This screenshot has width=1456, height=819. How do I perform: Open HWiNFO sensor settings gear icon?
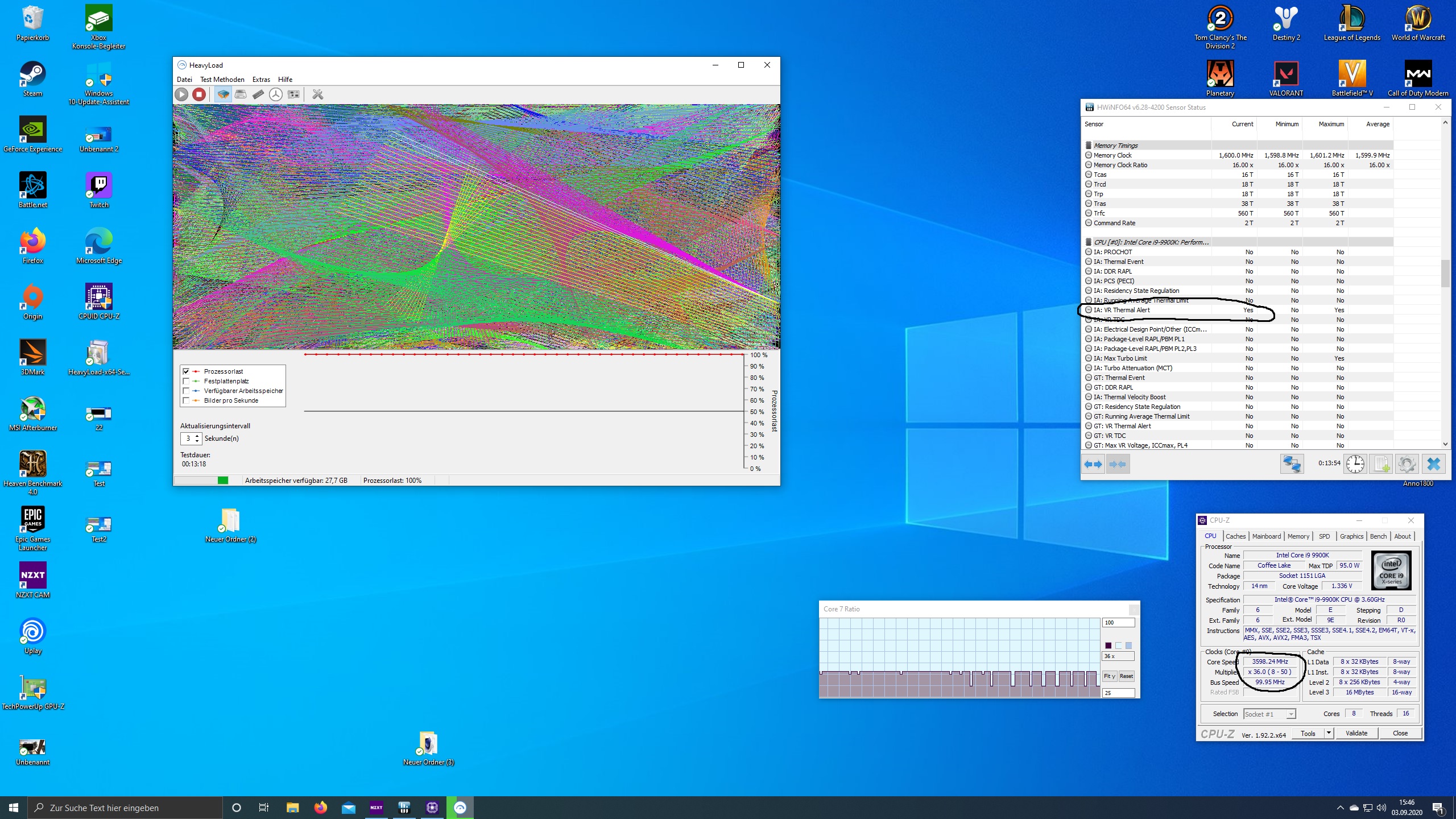(1407, 464)
